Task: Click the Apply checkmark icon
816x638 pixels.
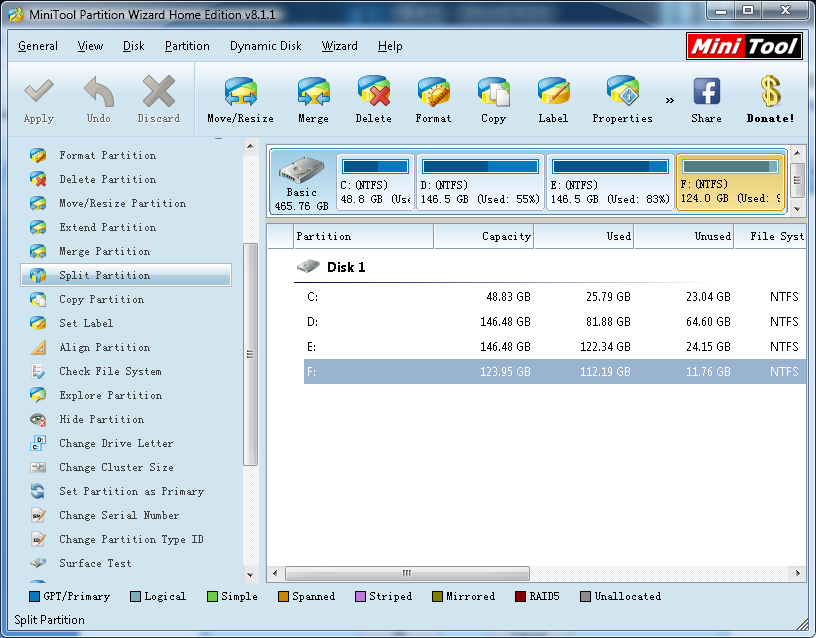Action: [39, 92]
